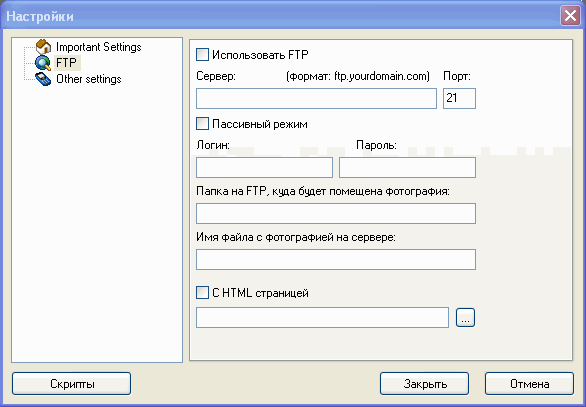
Task: Focus the Логин input field
Action: 264,167
